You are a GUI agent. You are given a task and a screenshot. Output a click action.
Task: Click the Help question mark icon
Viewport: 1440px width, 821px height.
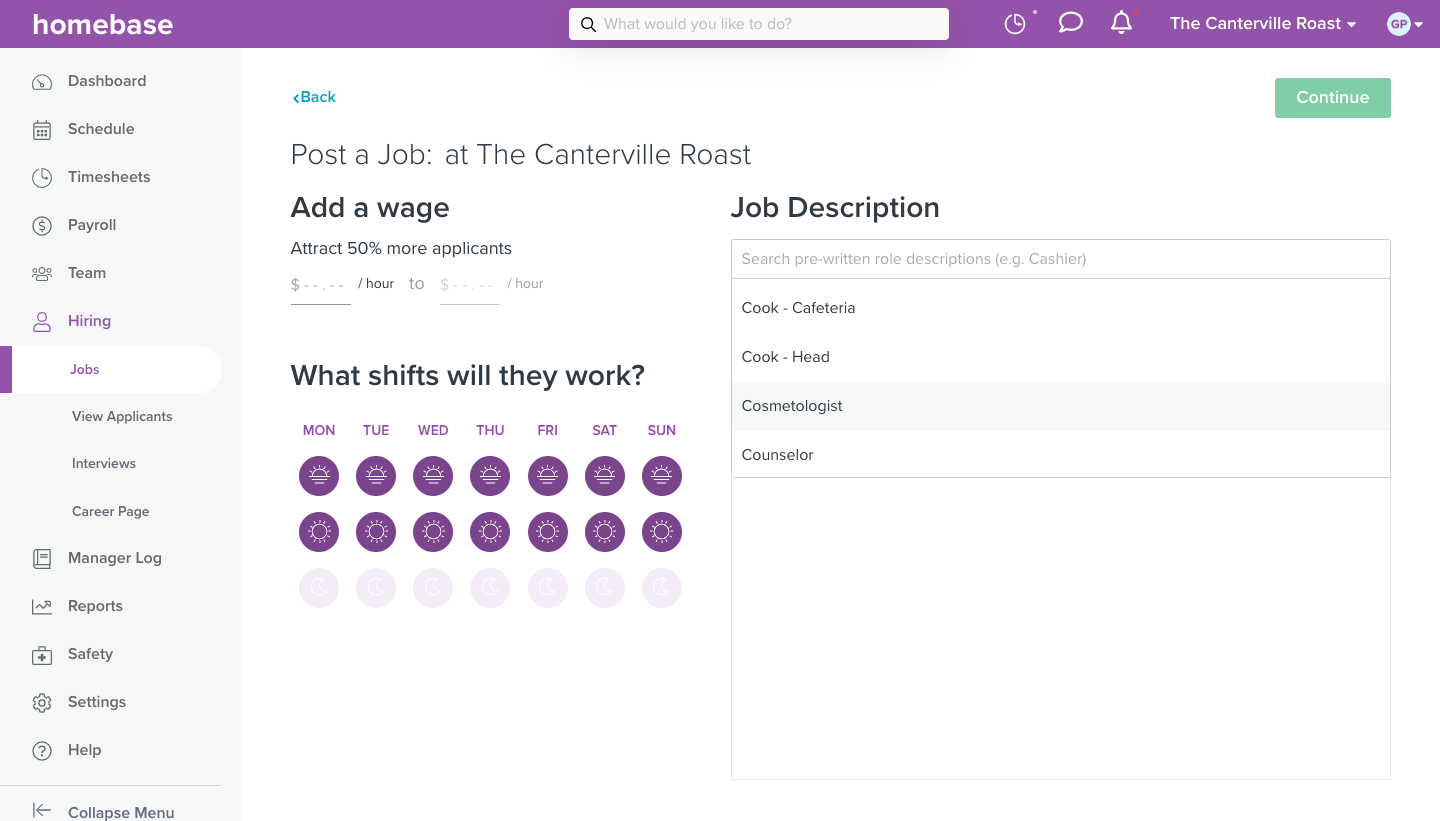pyautogui.click(x=42, y=751)
